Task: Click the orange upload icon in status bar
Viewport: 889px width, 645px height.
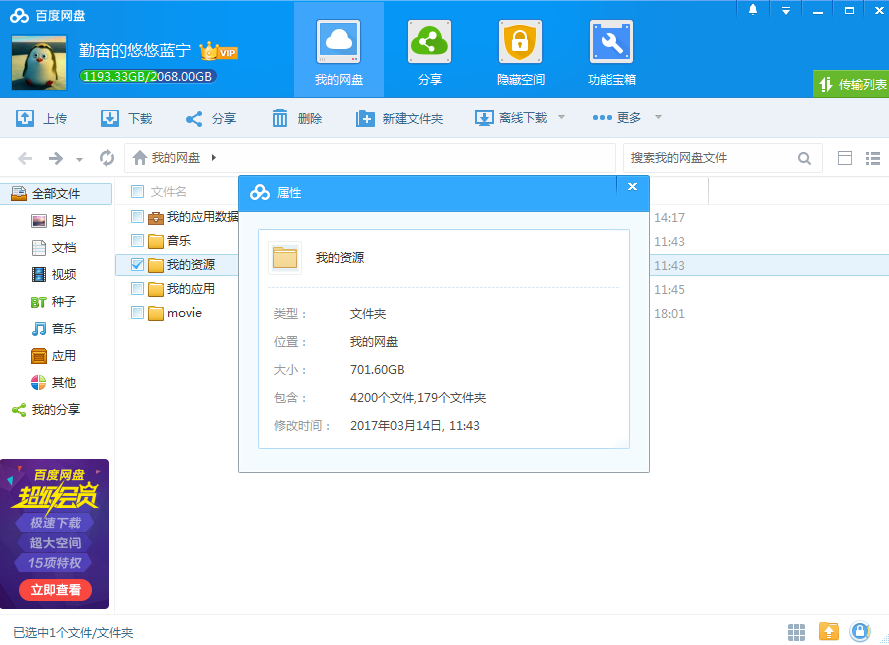Action: [x=828, y=631]
